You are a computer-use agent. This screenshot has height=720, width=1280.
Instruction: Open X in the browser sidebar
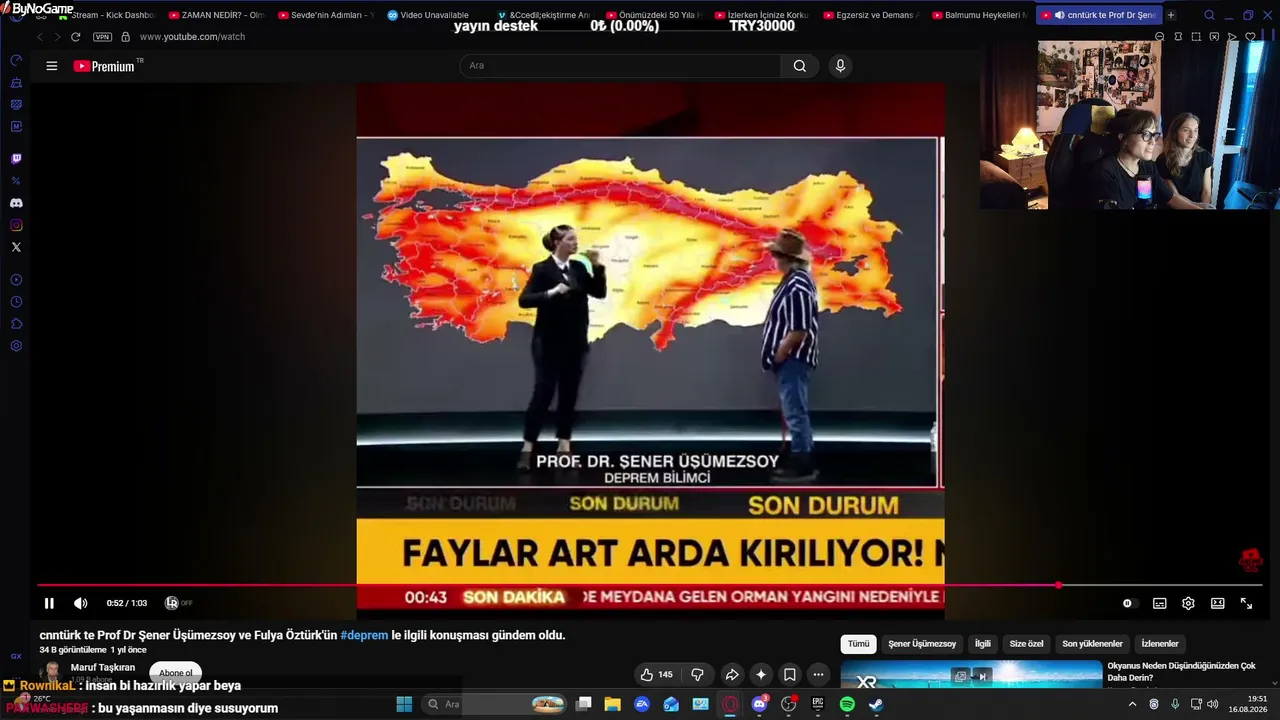click(16, 247)
